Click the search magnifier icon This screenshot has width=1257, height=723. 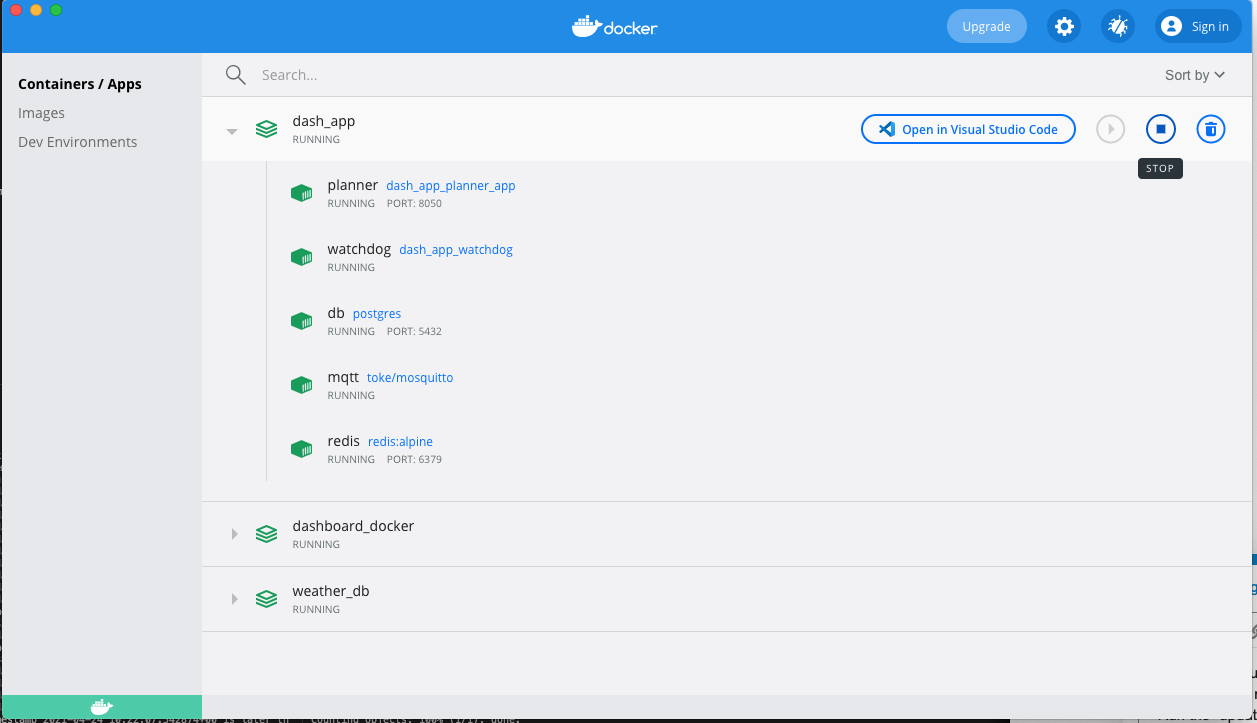235,75
